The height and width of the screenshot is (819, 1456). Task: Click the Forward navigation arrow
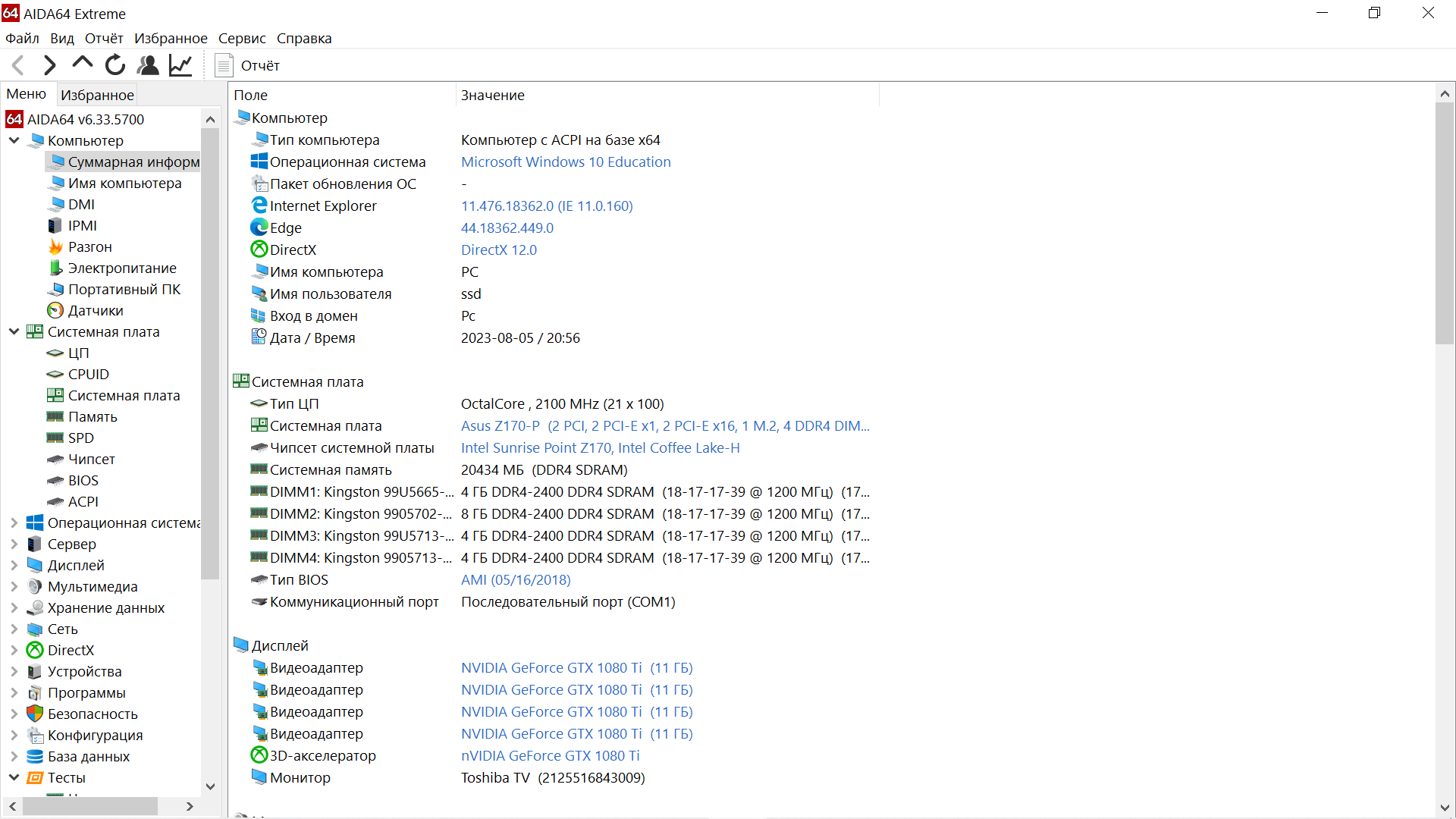pos(50,66)
